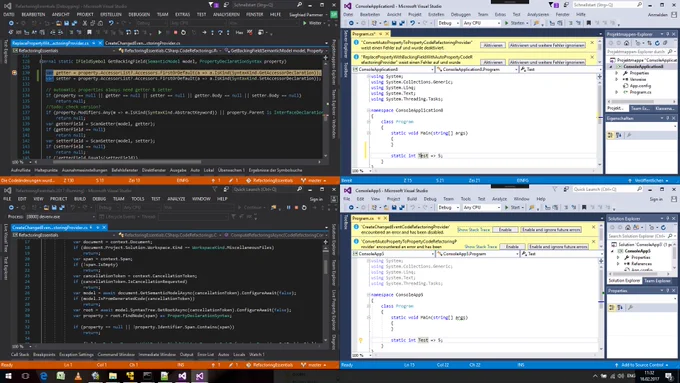Open ANALYZE menu in RefactoringEssentials 2017 window

176,199
